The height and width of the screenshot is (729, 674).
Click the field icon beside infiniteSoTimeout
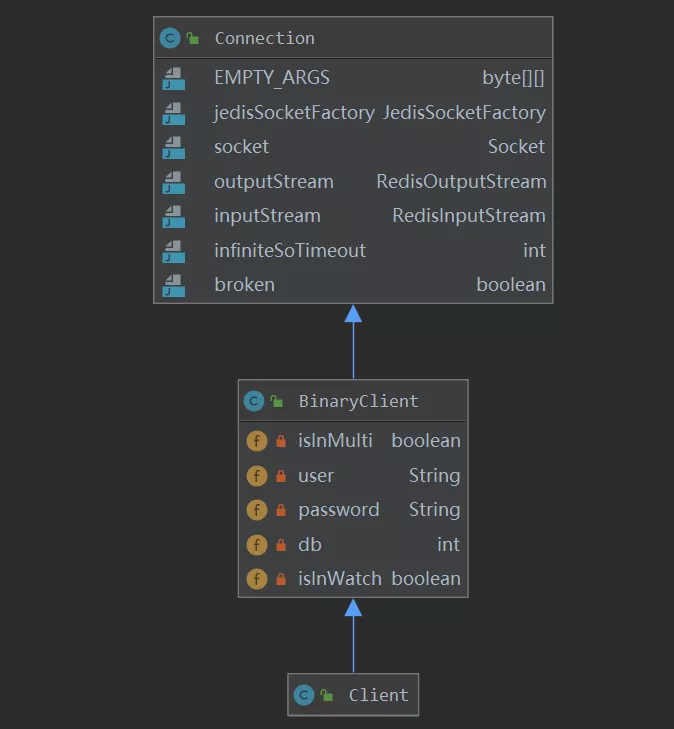[x=174, y=251]
